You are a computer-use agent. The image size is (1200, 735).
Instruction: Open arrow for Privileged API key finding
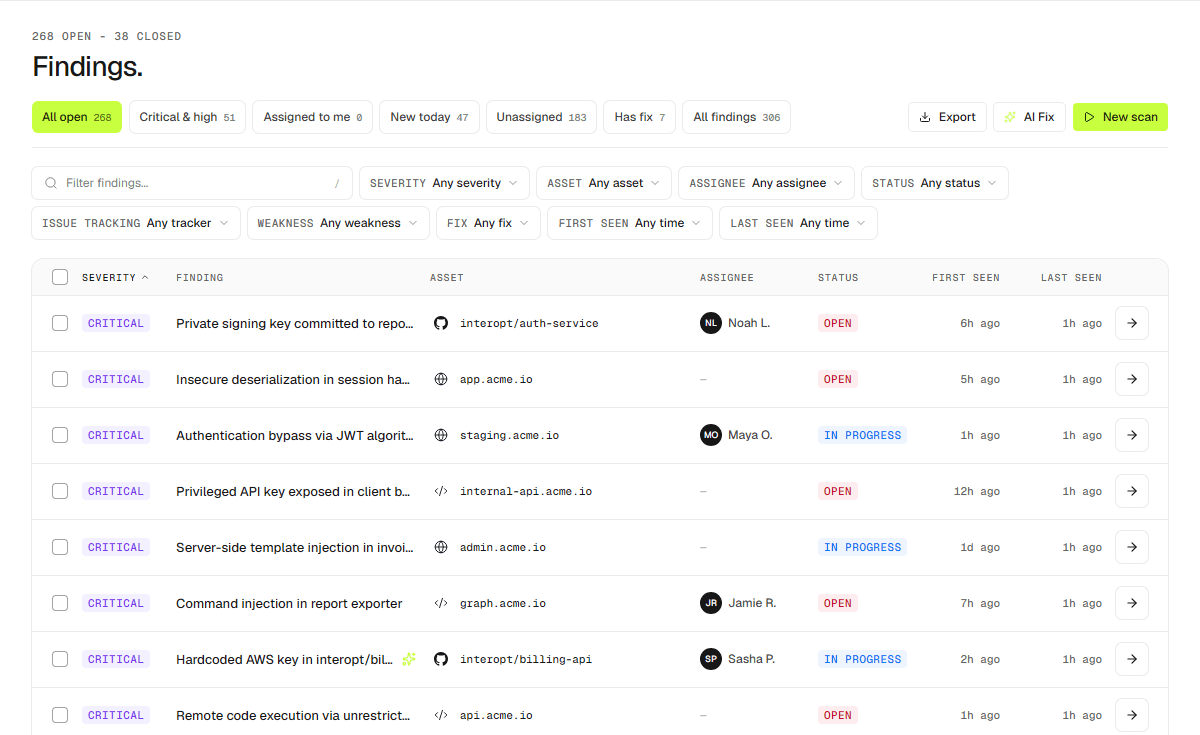click(1131, 491)
